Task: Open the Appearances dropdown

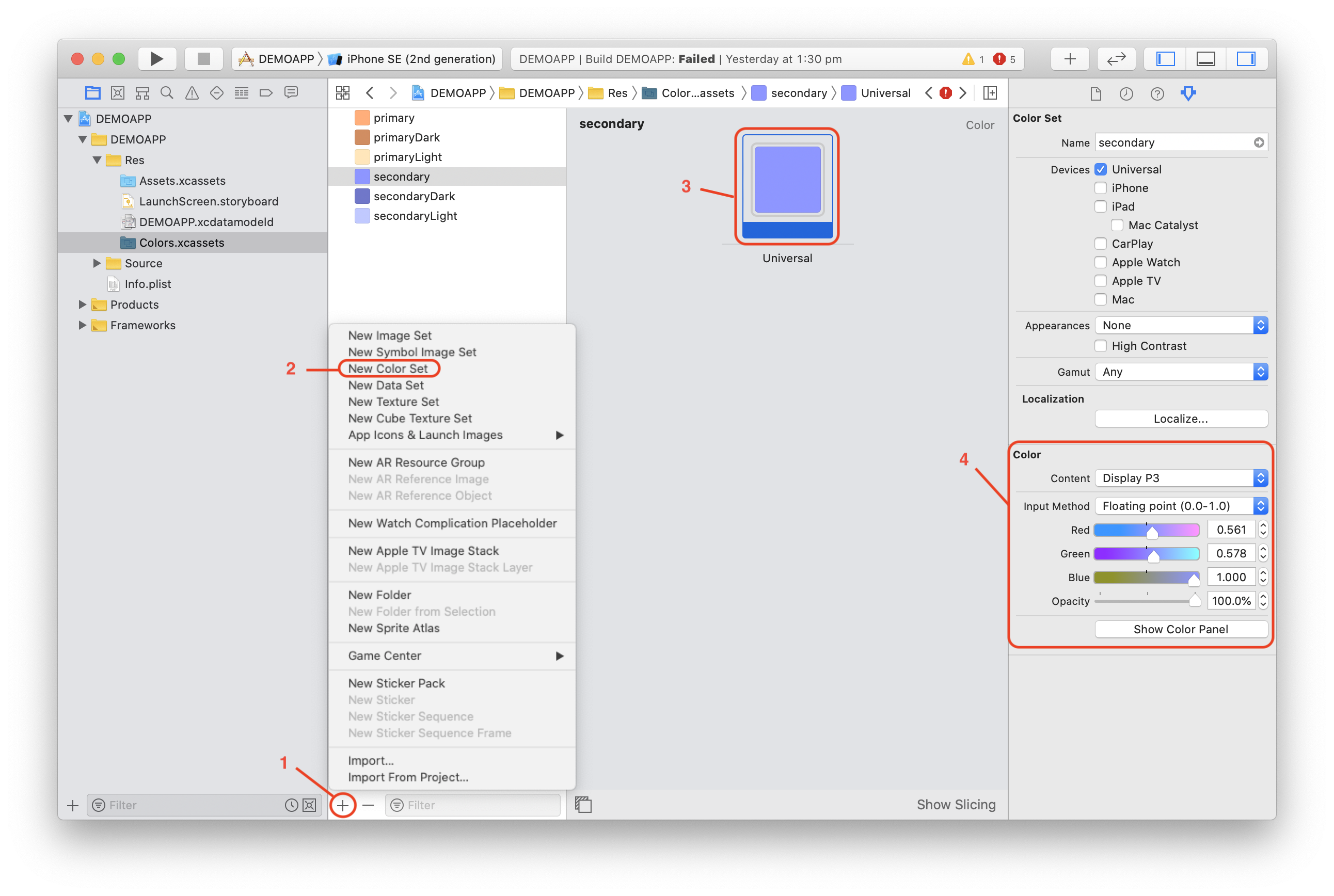Action: click(x=1181, y=325)
